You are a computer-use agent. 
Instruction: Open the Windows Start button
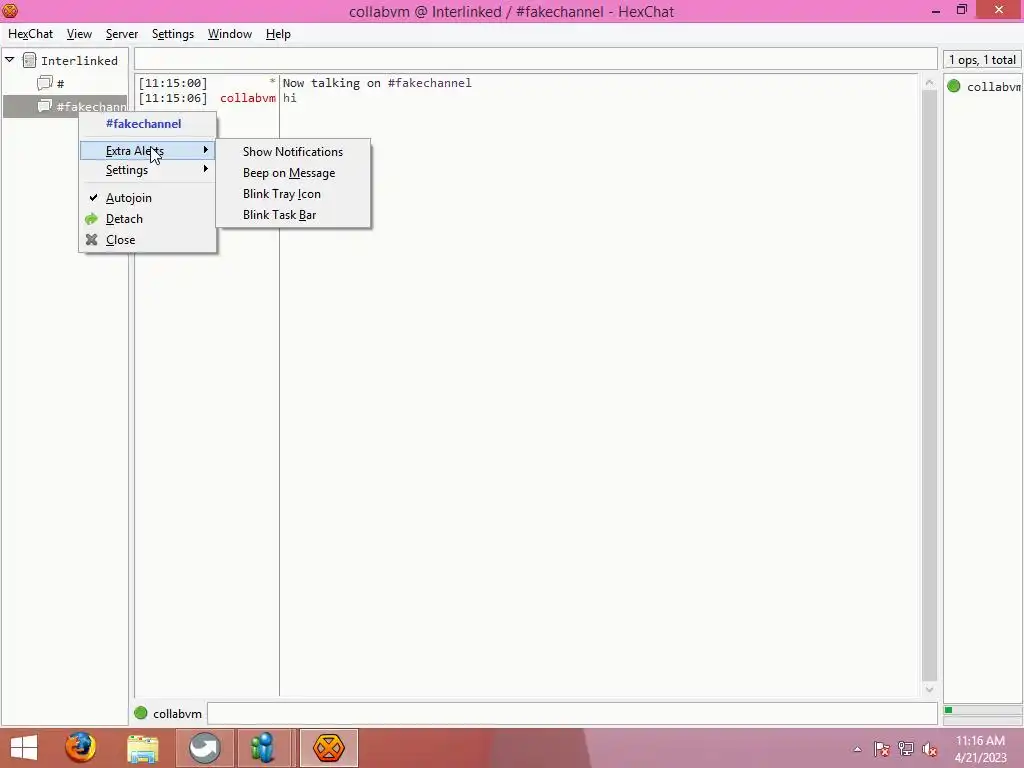(24, 748)
